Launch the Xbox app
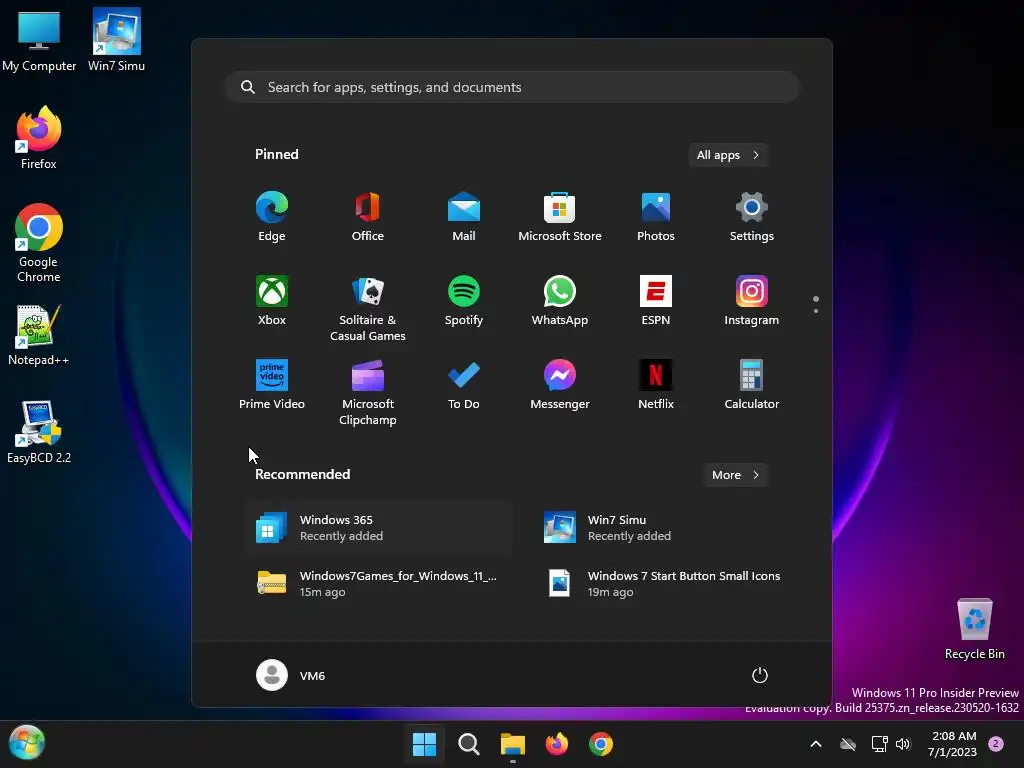 [272, 300]
